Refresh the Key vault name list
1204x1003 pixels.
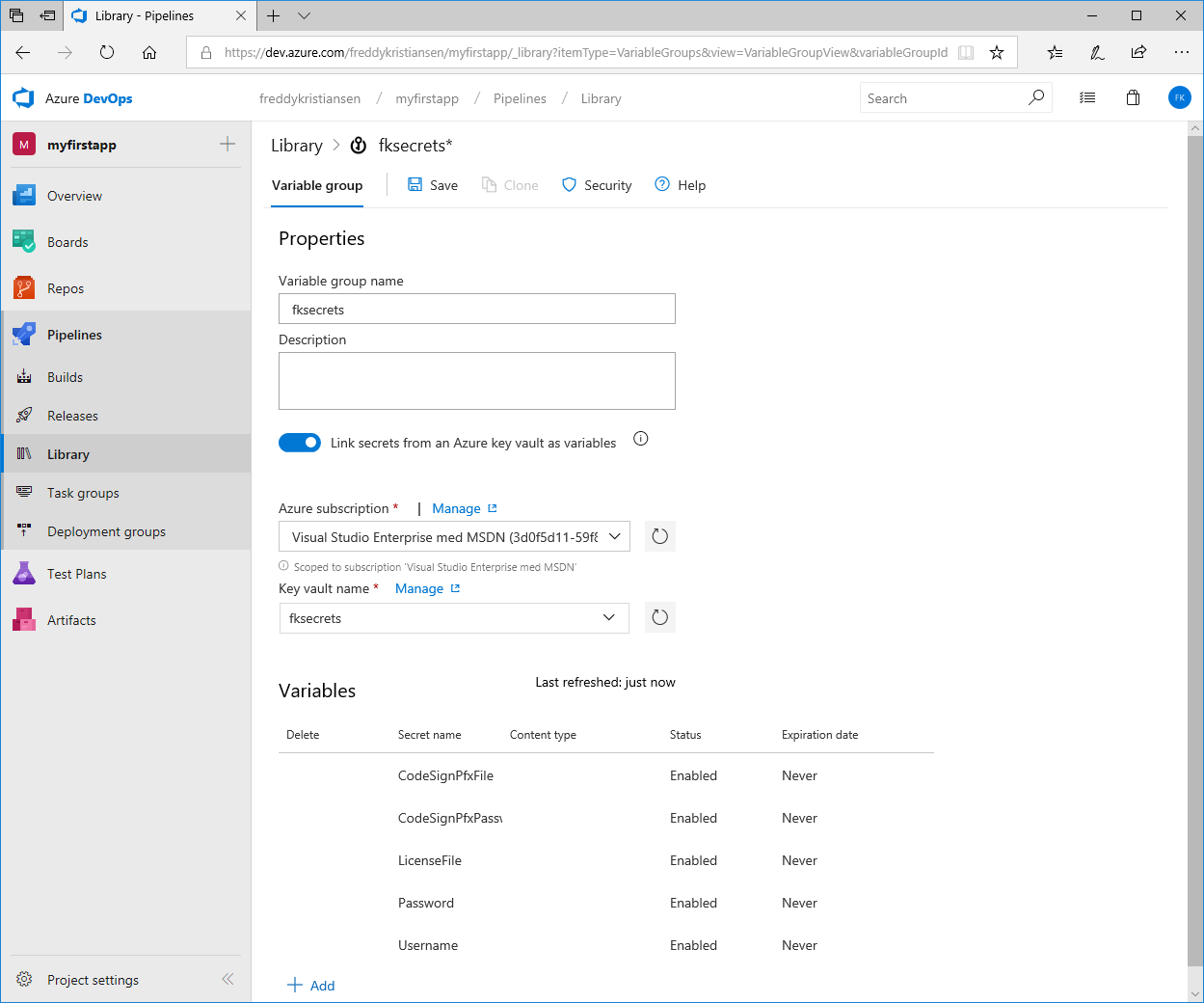point(659,617)
